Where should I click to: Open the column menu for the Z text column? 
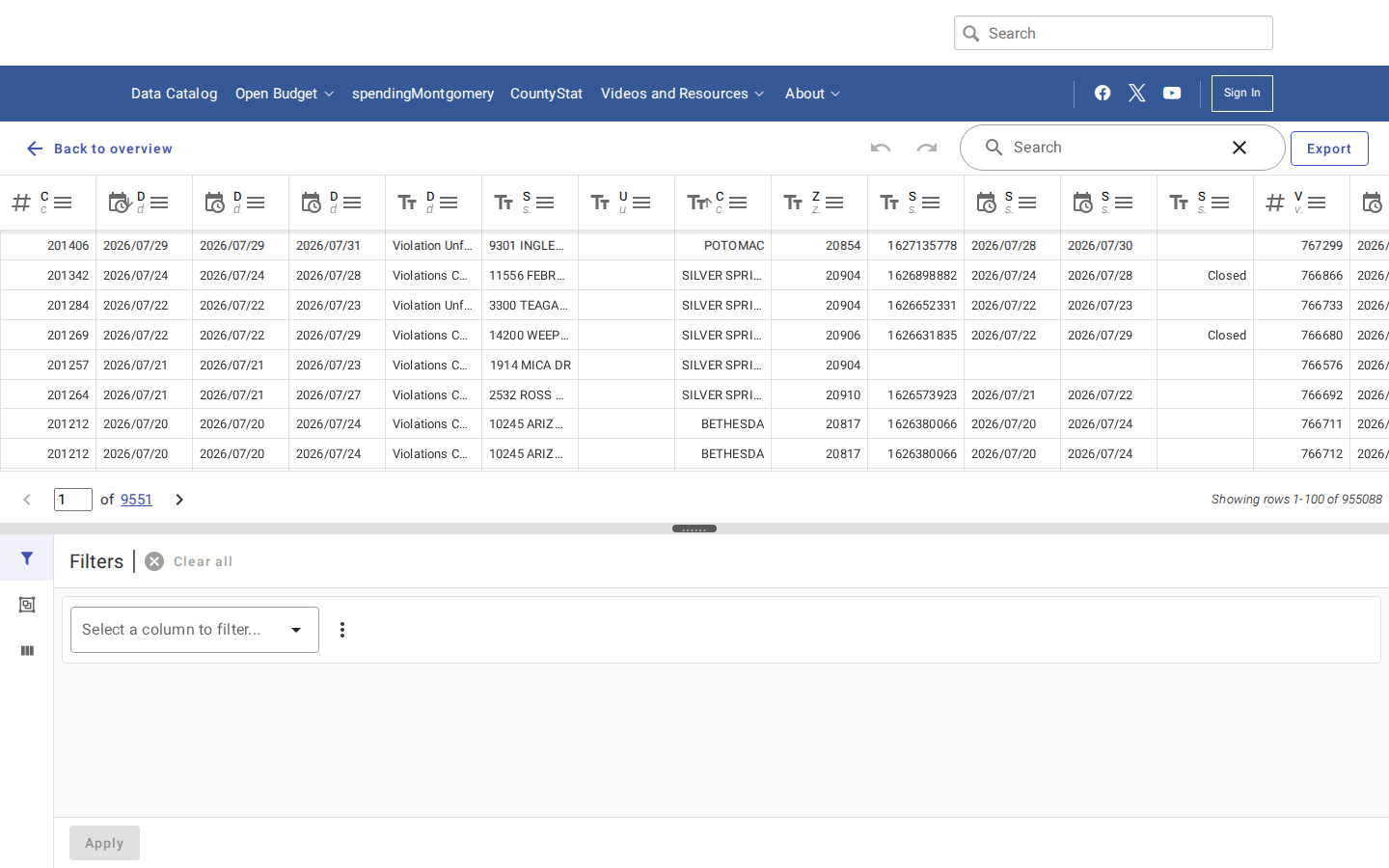[834, 203]
